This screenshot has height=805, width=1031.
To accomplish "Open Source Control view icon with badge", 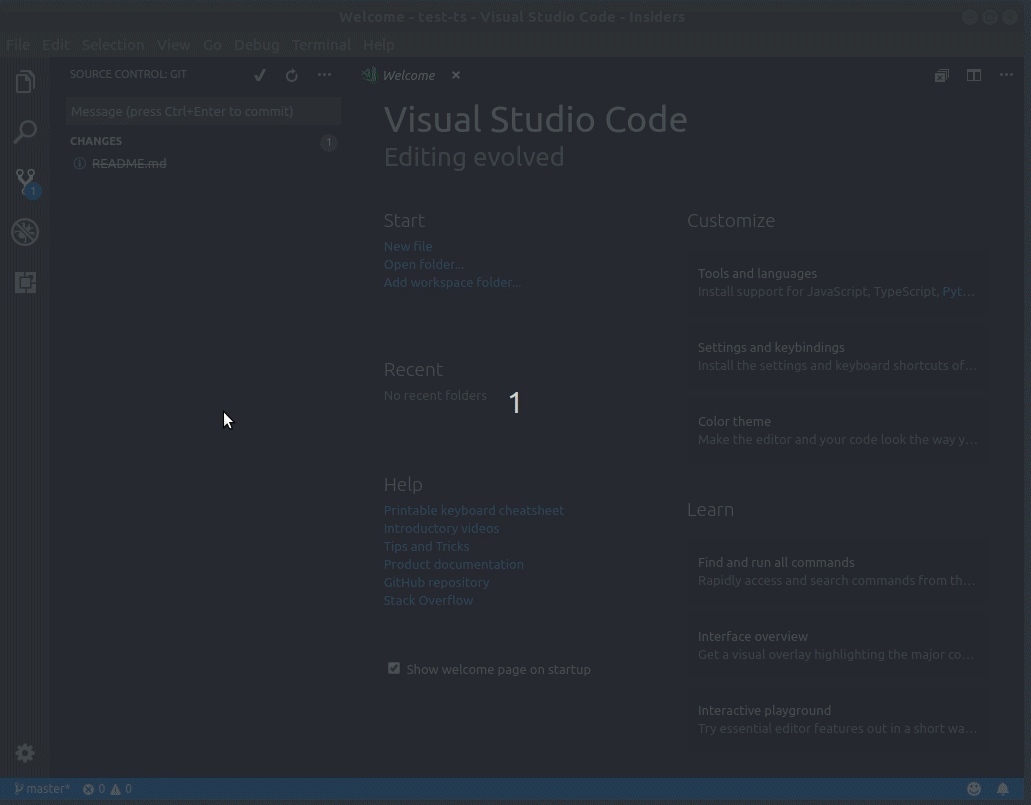I will (26, 183).
